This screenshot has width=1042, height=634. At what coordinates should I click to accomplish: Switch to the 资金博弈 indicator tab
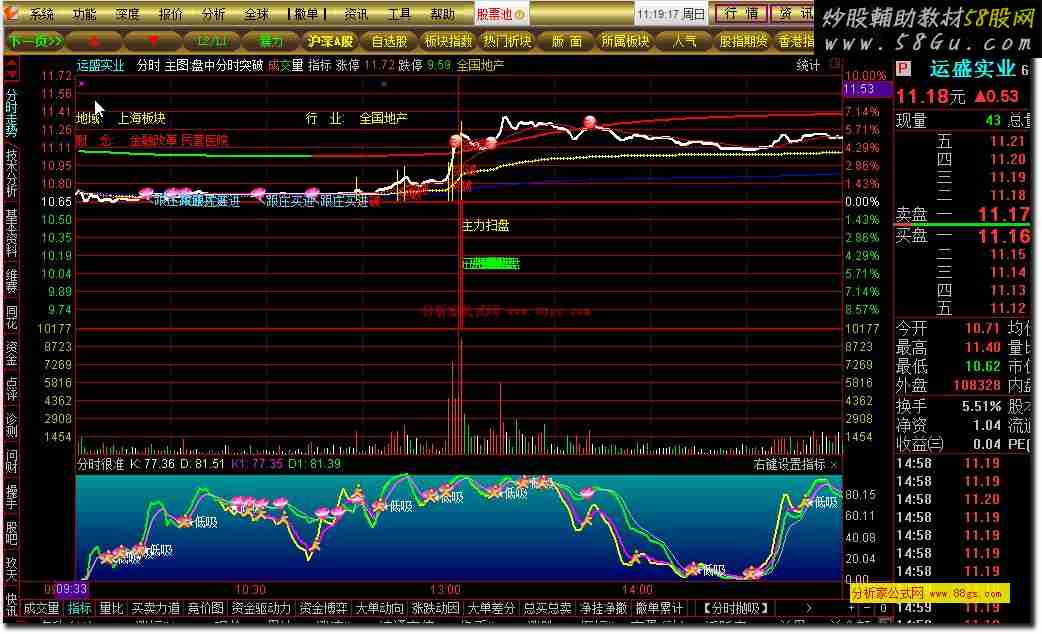(x=323, y=607)
